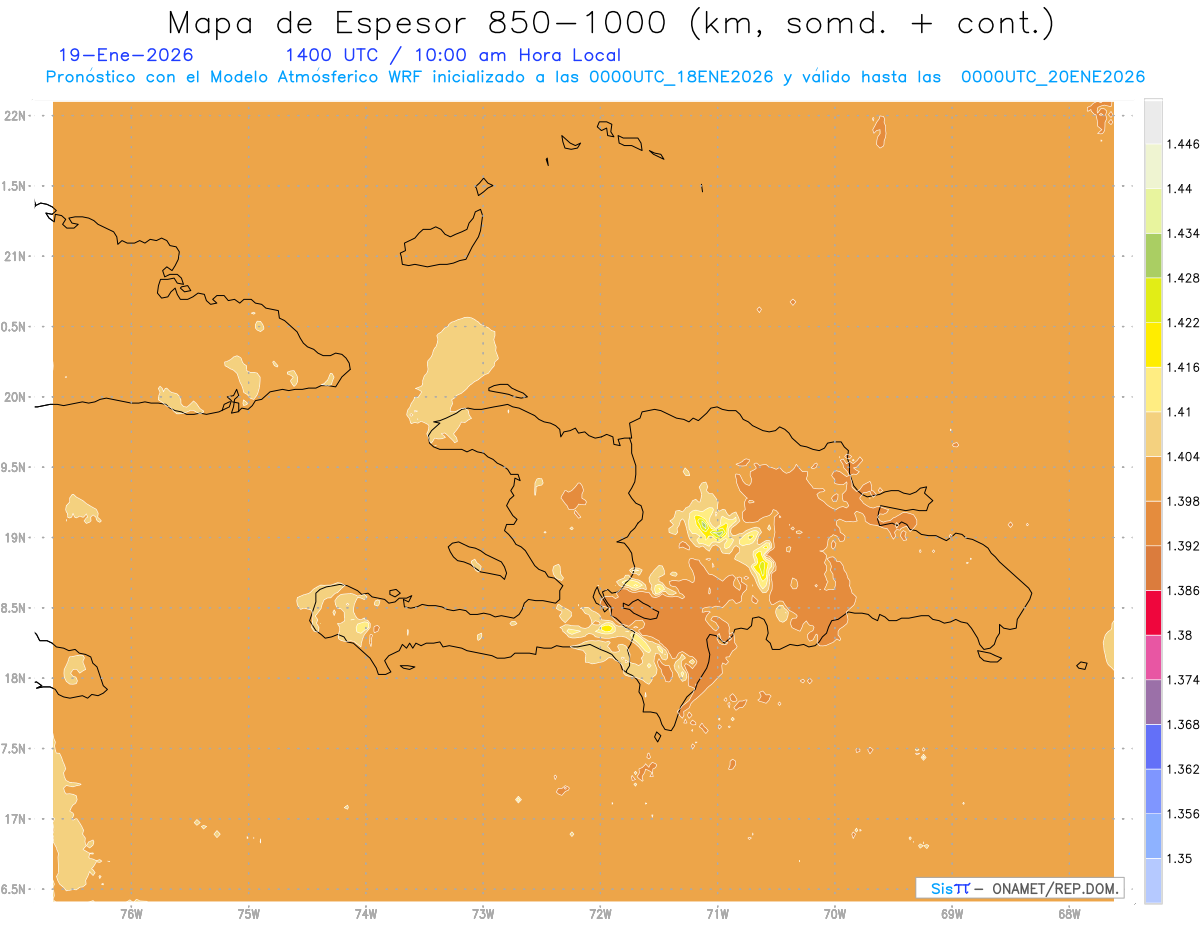Click the longitude axis label '76W'
This screenshot has height=927, width=1200.
[131, 914]
